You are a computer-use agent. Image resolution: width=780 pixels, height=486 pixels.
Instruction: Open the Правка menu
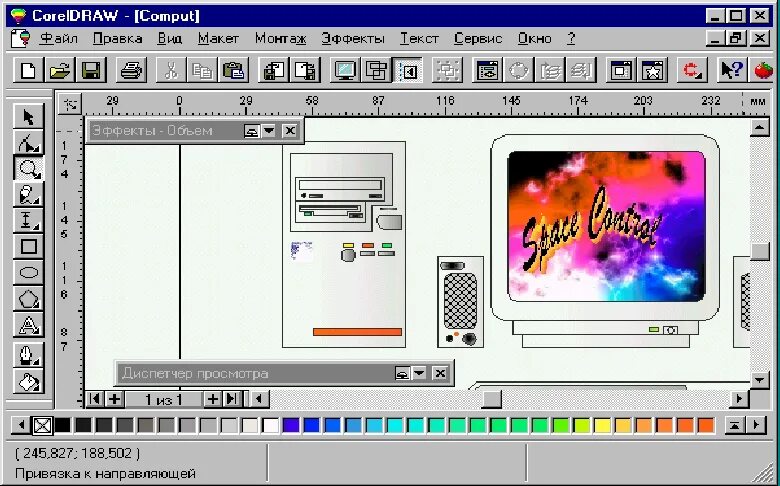117,38
